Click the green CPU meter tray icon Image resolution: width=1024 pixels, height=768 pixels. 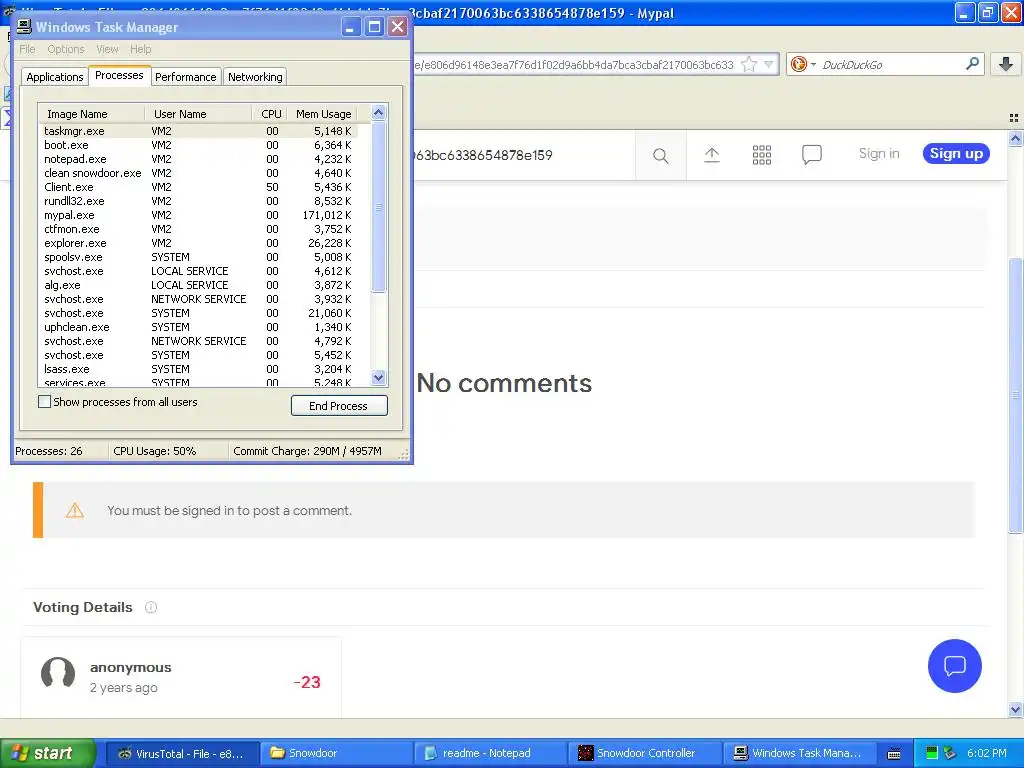[x=932, y=753]
